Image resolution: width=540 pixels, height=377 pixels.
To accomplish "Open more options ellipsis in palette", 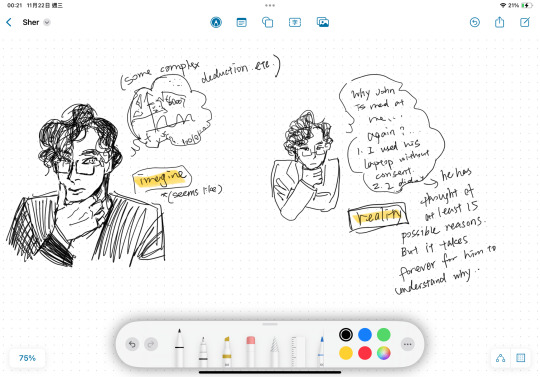I will pyautogui.click(x=407, y=344).
